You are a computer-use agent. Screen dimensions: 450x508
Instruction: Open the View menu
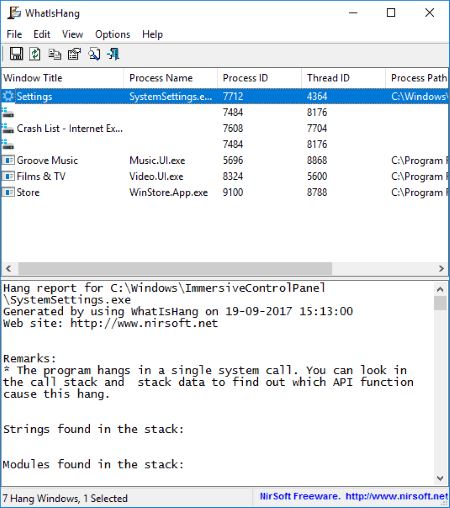tap(72, 34)
